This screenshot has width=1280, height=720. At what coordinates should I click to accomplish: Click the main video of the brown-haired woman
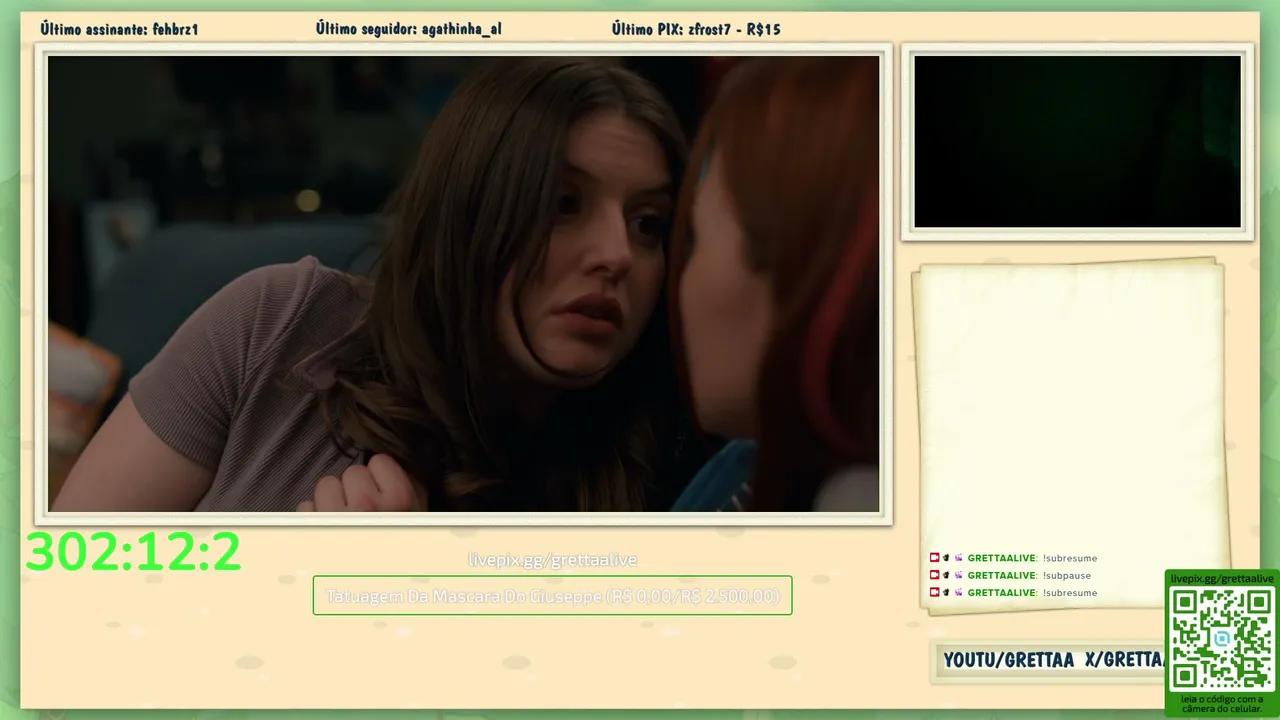point(464,284)
